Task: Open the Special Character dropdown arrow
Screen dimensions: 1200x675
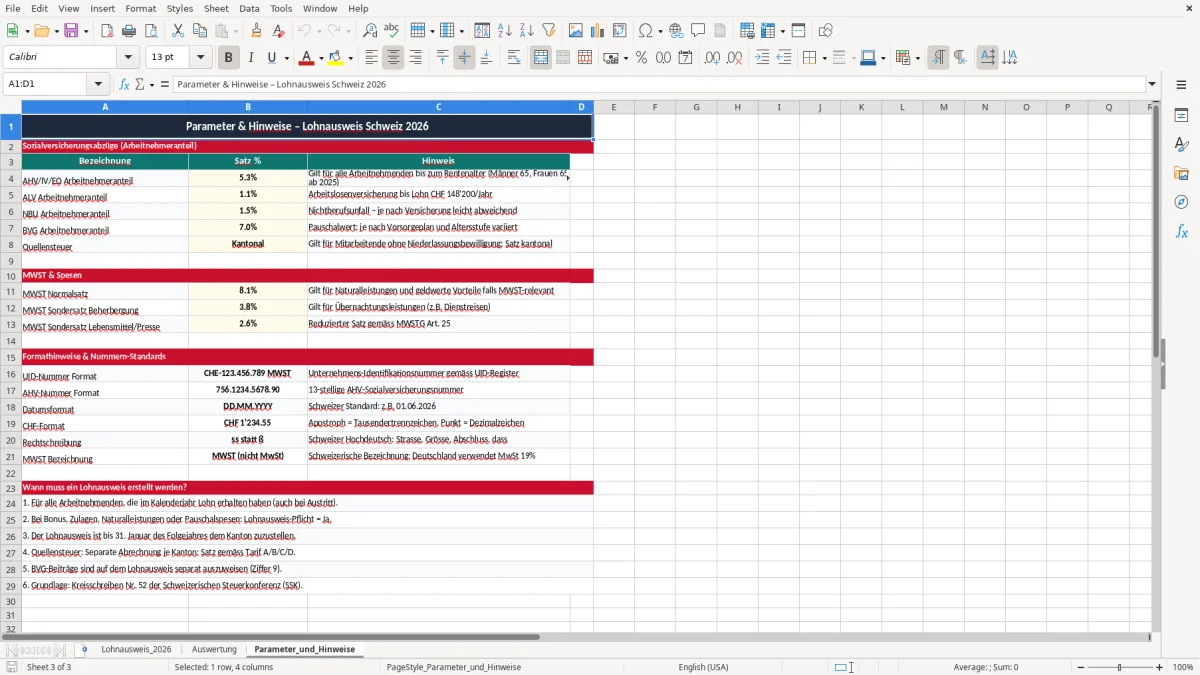Action: click(x=660, y=31)
